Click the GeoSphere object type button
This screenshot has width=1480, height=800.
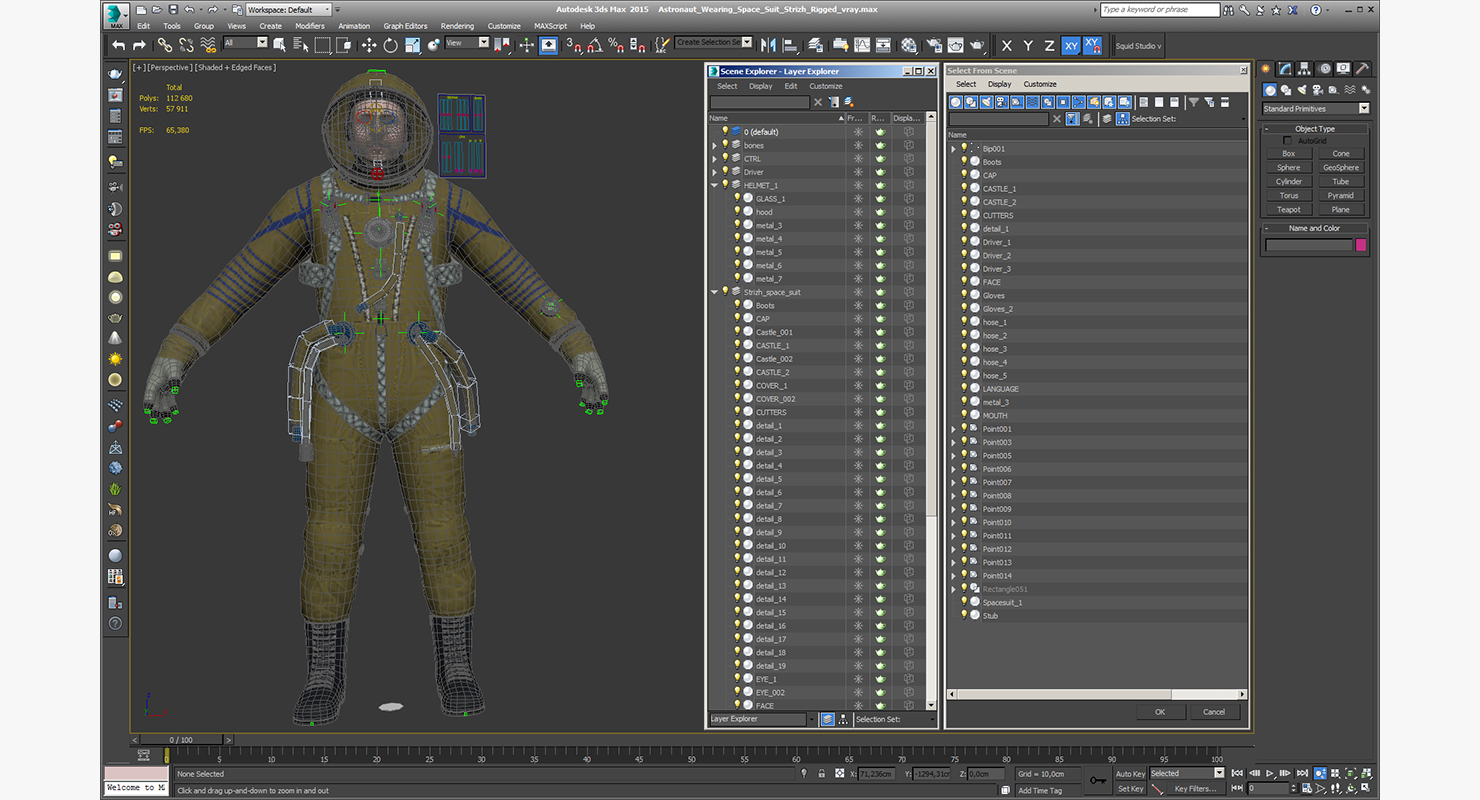click(x=1341, y=167)
